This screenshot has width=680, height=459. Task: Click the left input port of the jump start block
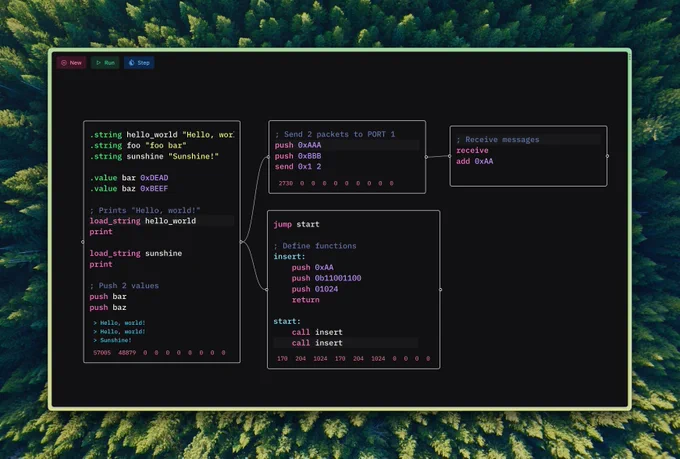coord(267,290)
